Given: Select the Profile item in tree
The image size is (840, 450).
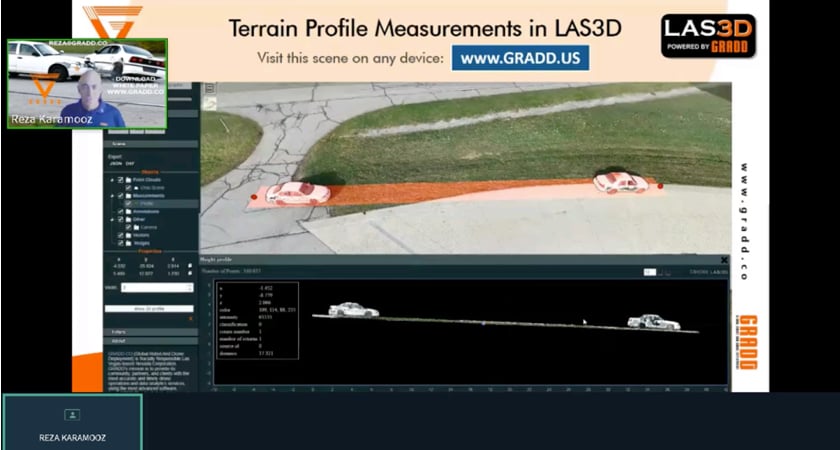Looking at the screenshot, I should [x=147, y=204].
